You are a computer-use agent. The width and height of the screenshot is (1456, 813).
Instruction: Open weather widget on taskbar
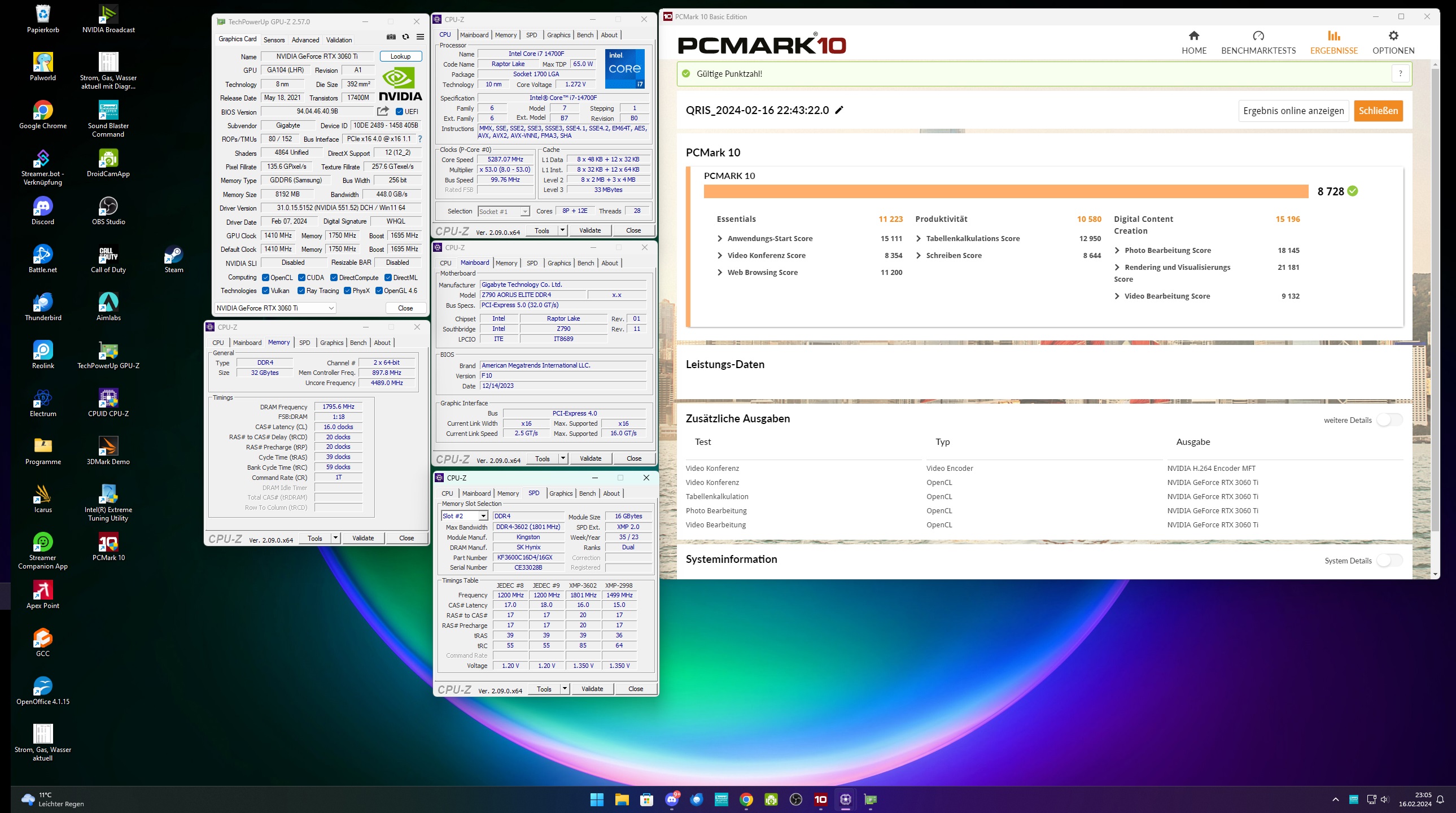point(52,799)
